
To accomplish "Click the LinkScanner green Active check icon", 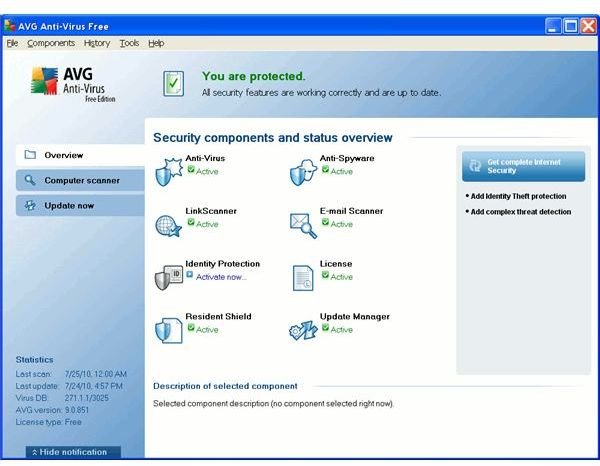I will 191,222.
